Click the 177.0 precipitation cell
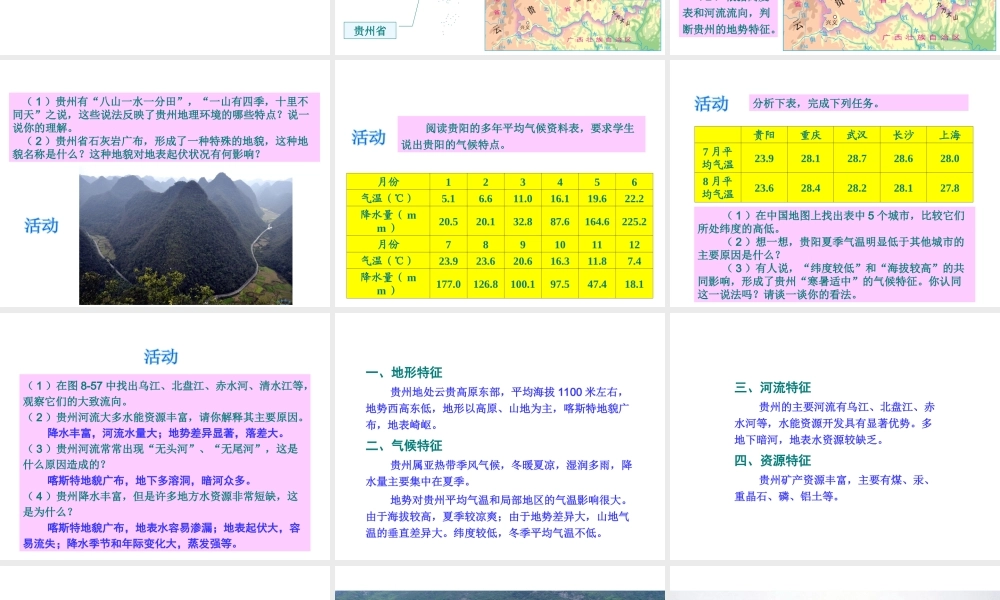The height and width of the screenshot is (600, 1000). pyautogui.click(x=448, y=284)
